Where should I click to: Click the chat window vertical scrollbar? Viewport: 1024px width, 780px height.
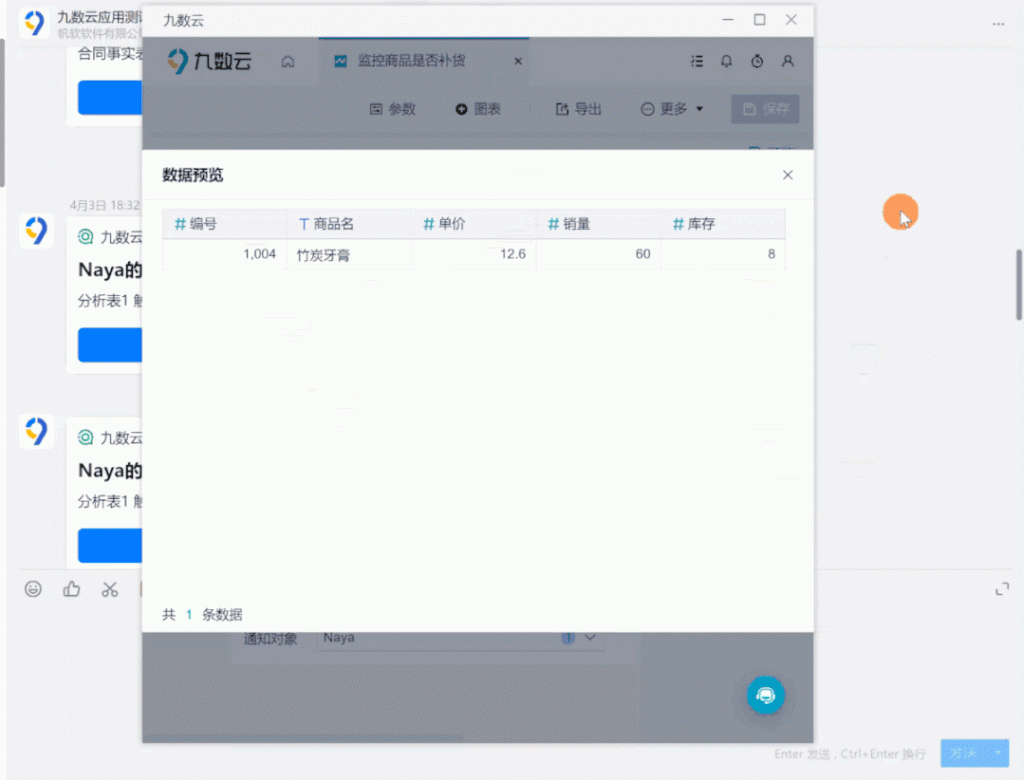tap(1018, 285)
